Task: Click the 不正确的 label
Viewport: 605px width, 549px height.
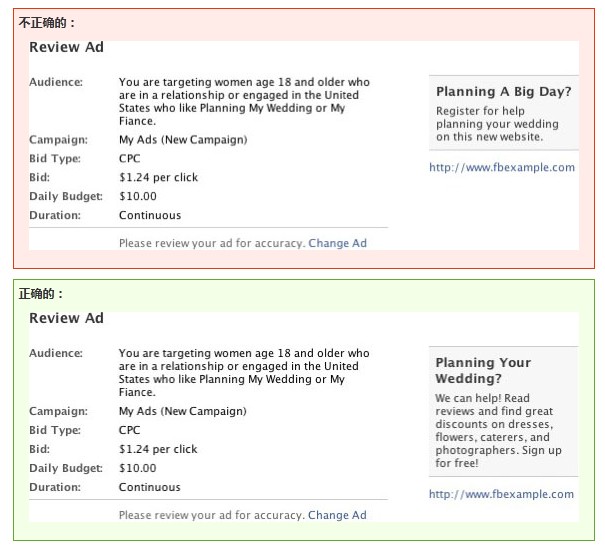Action: pos(47,22)
